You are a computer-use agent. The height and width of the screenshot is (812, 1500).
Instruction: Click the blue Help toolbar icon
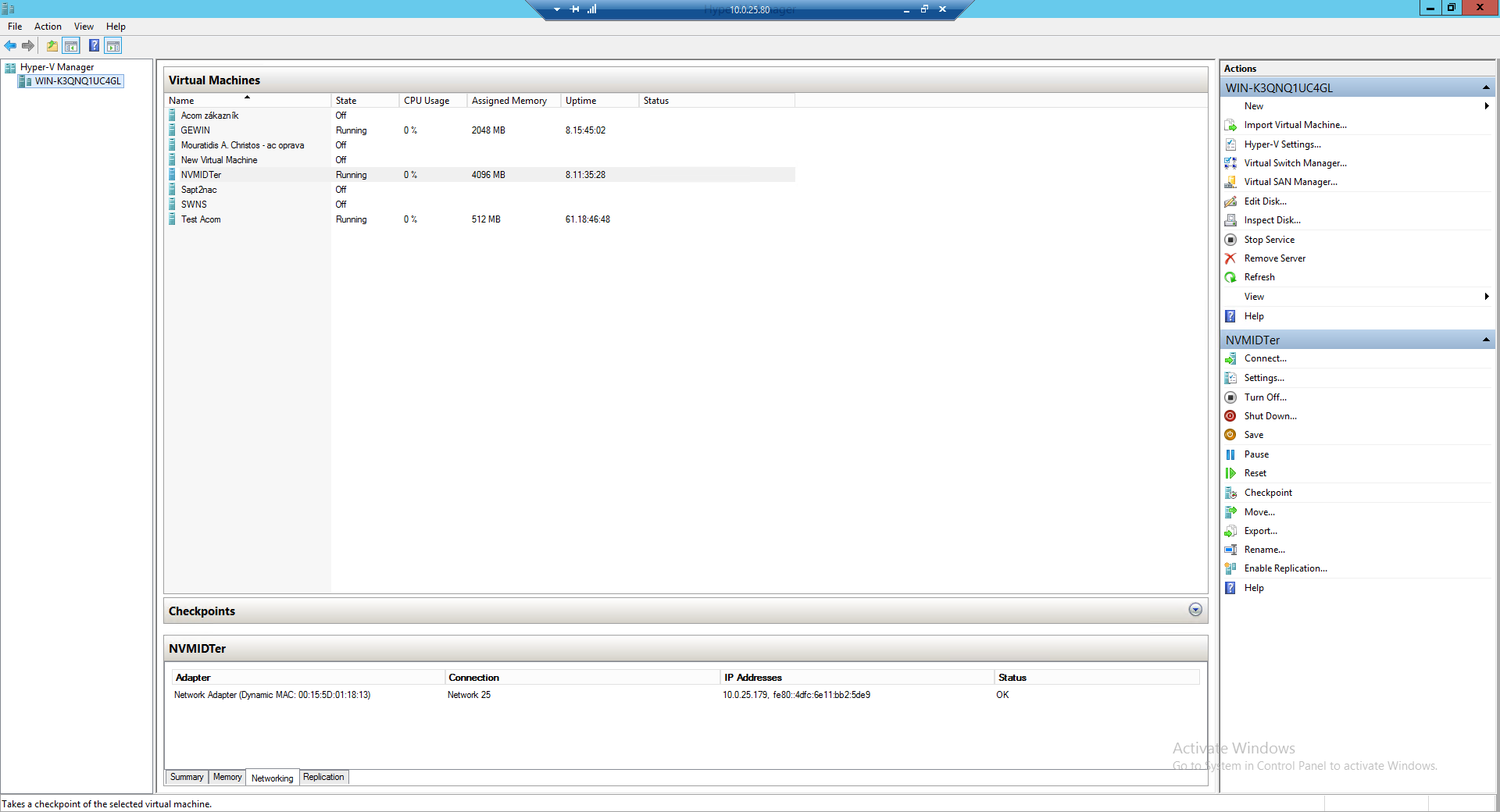95,46
